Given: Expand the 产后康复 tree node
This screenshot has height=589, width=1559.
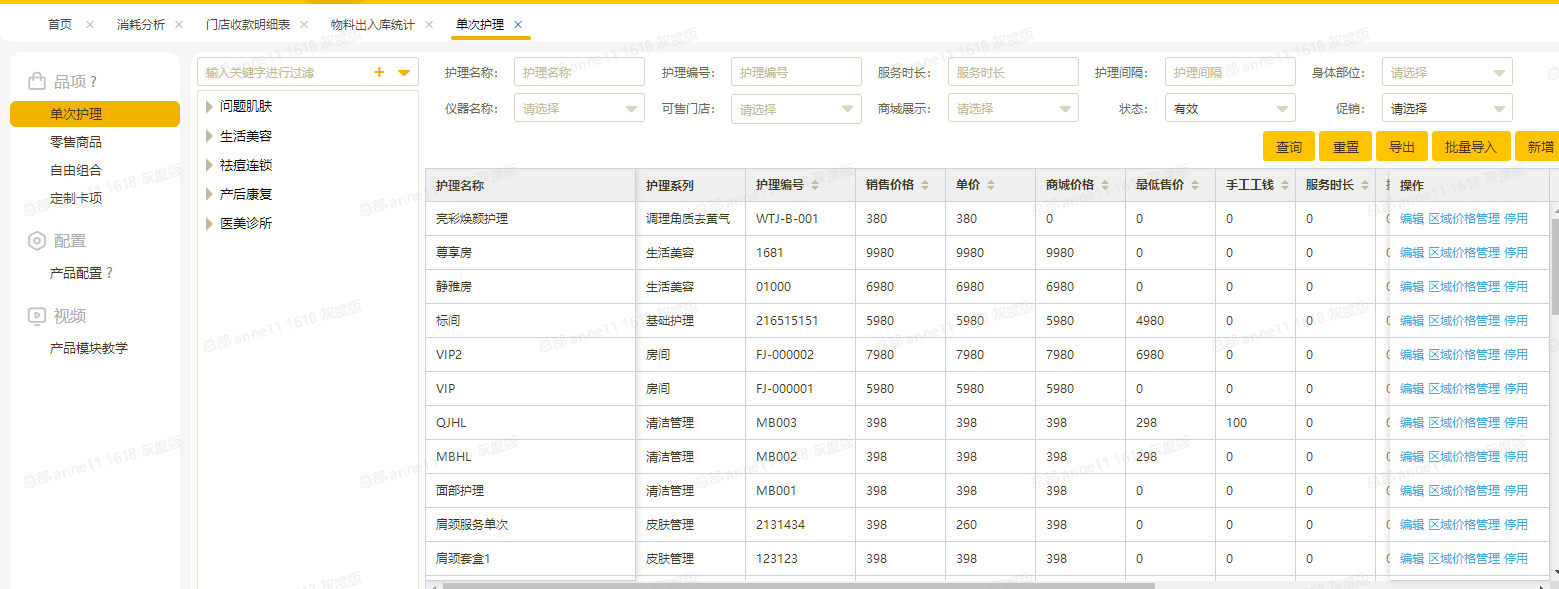Looking at the screenshot, I should (x=209, y=194).
